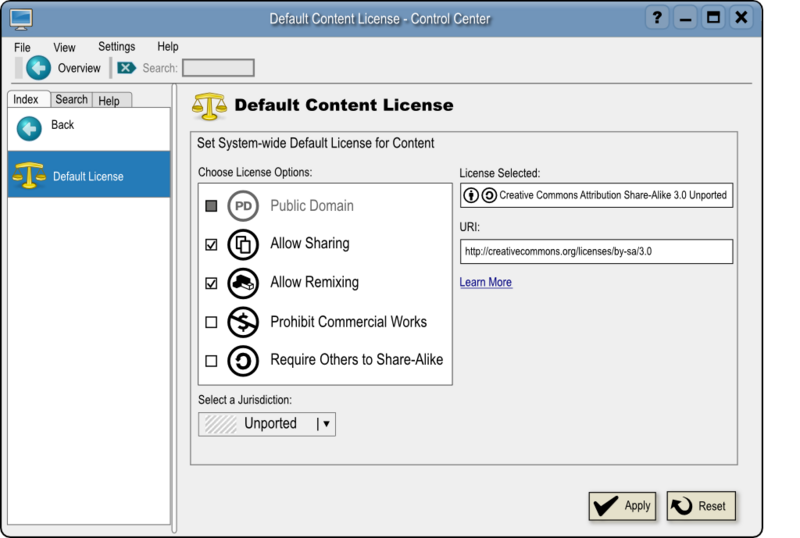Click the Overview toolbar label
The image size is (800, 538).
click(79, 68)
